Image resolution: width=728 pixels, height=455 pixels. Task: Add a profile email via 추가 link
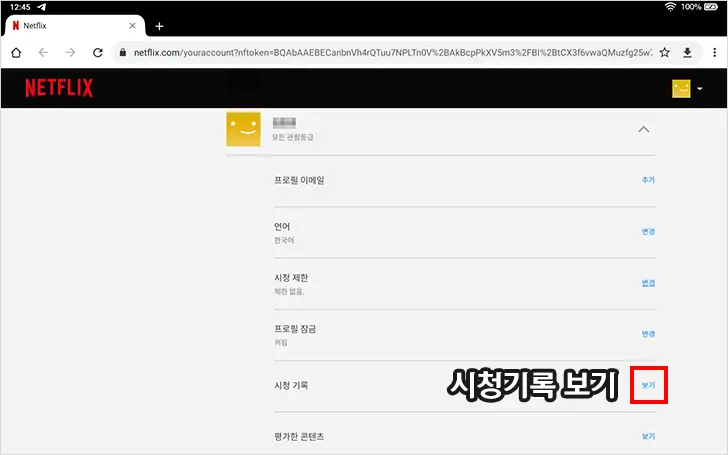(648, 180)
